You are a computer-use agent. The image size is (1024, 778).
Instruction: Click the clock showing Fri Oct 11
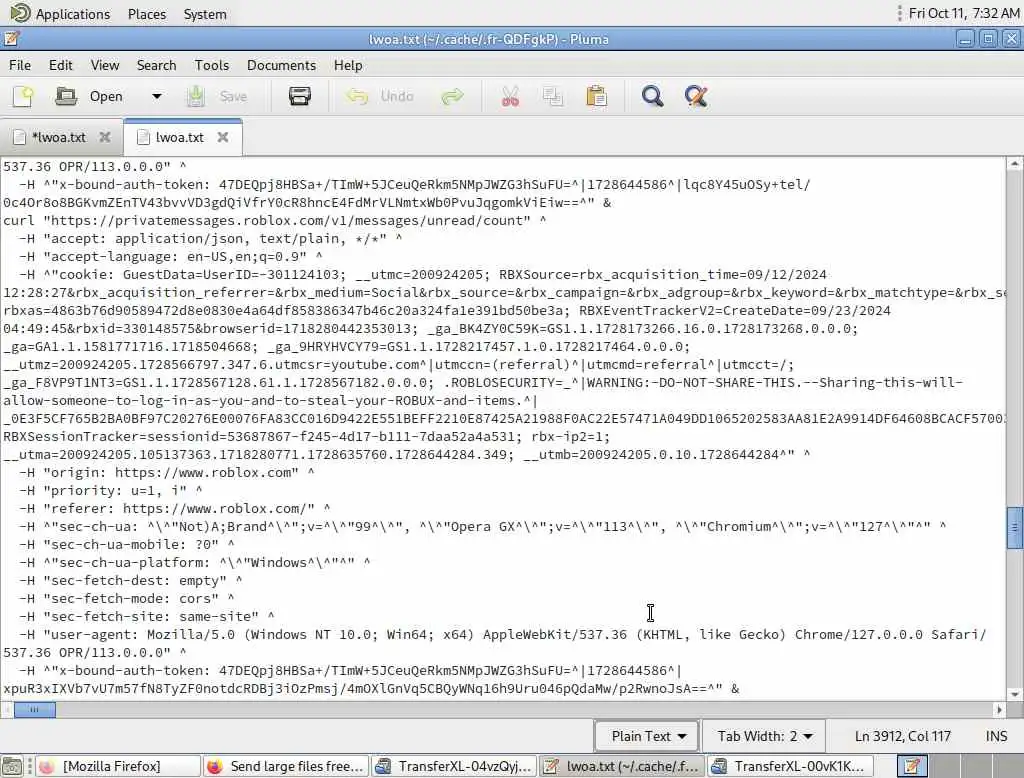pos(964,13)
